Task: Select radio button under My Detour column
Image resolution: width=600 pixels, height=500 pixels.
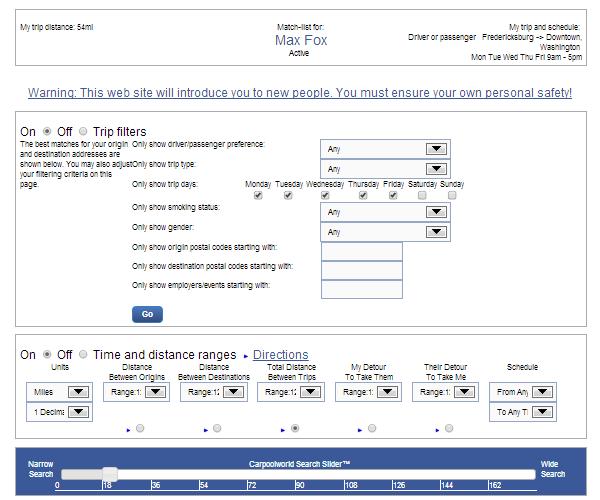Action: point(372,429)
